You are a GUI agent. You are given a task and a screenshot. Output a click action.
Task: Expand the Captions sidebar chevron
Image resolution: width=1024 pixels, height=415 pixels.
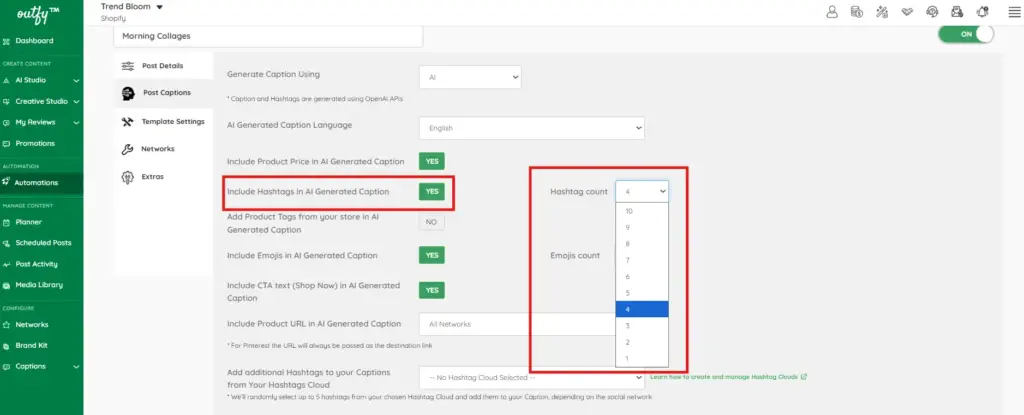tap(76, 367)
